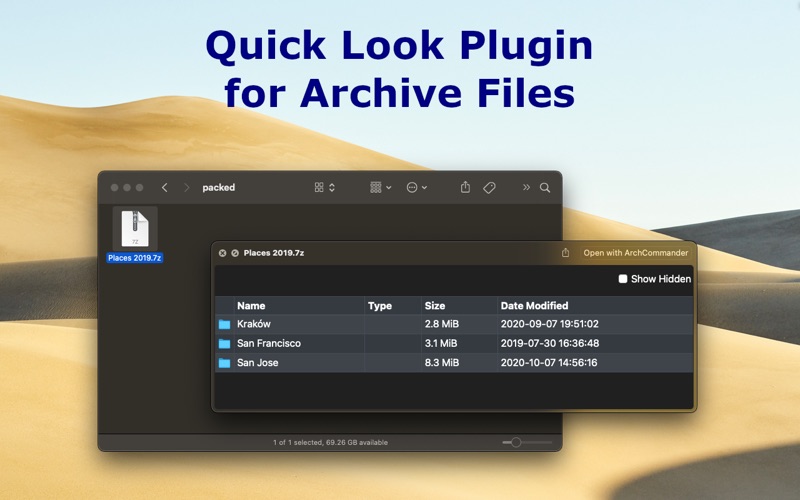
Task: Select the Kraków row name
Action: [254, 324]
